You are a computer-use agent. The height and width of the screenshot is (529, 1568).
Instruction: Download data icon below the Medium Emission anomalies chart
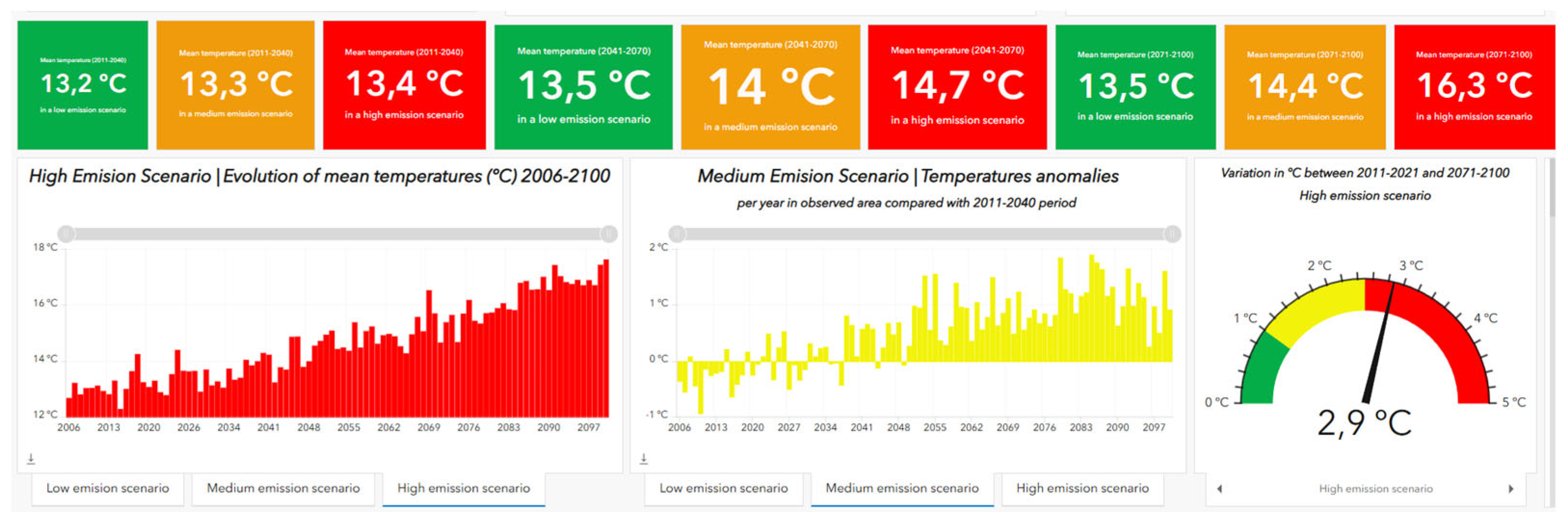[644, 459]
